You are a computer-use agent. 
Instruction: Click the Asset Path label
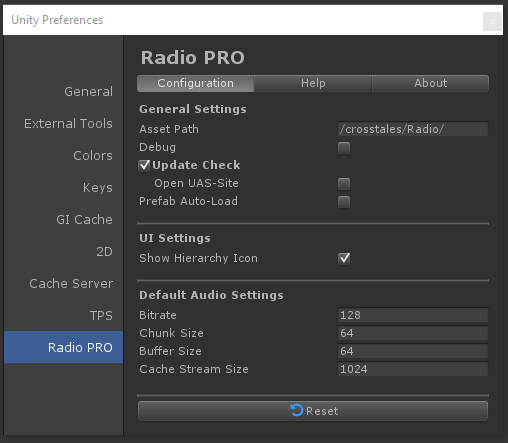(169, 129)
